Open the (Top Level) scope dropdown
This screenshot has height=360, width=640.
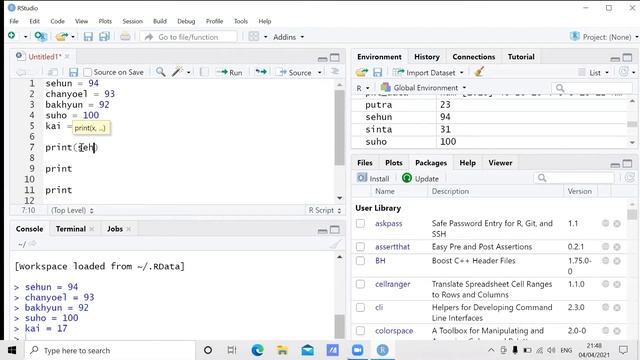click(x=72, y=211)
